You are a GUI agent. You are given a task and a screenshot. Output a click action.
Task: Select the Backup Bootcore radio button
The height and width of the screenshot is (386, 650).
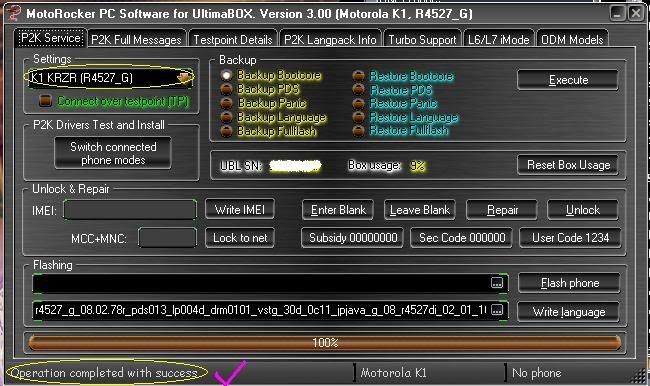tap(226, 75)
